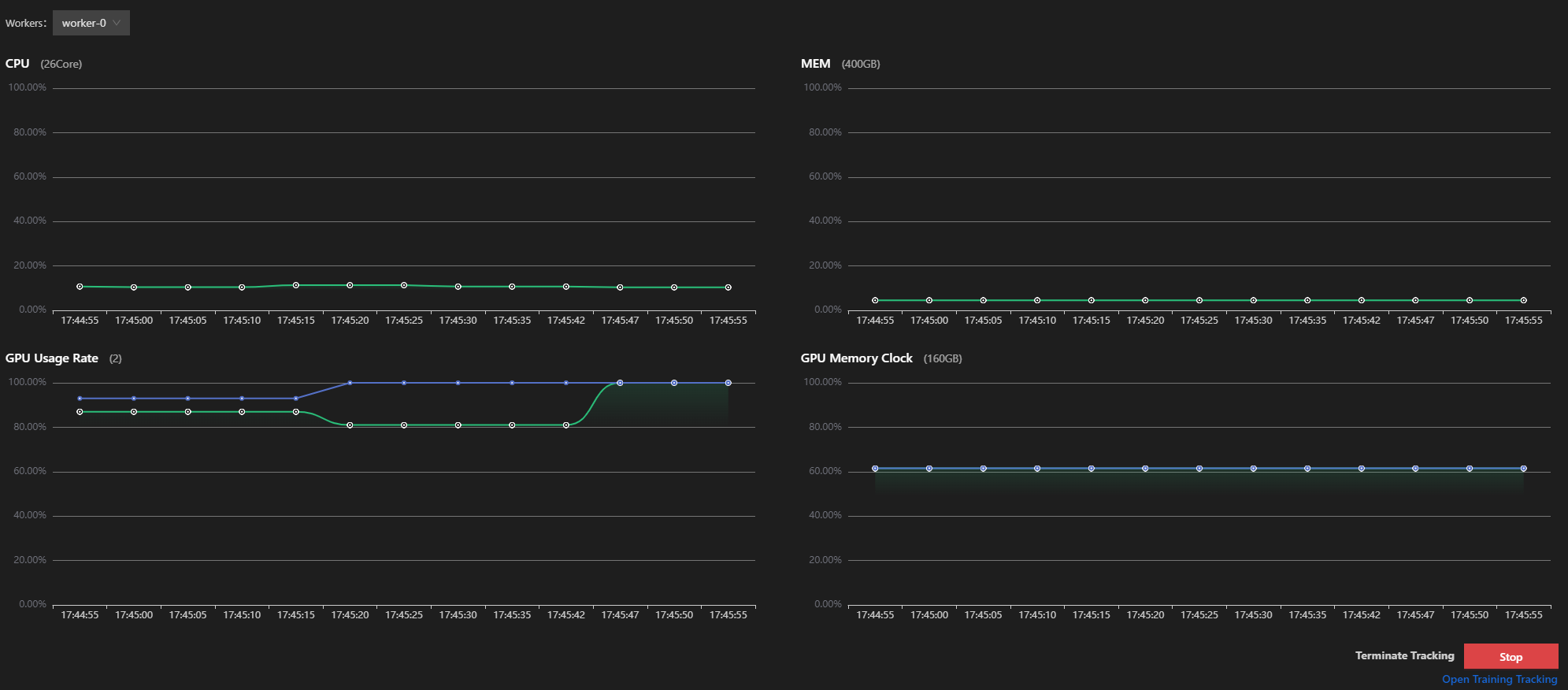Viewport: 1568px width, 690px height.
Task: Click CPU chart data point at 17:45:15
Action: 296,285
